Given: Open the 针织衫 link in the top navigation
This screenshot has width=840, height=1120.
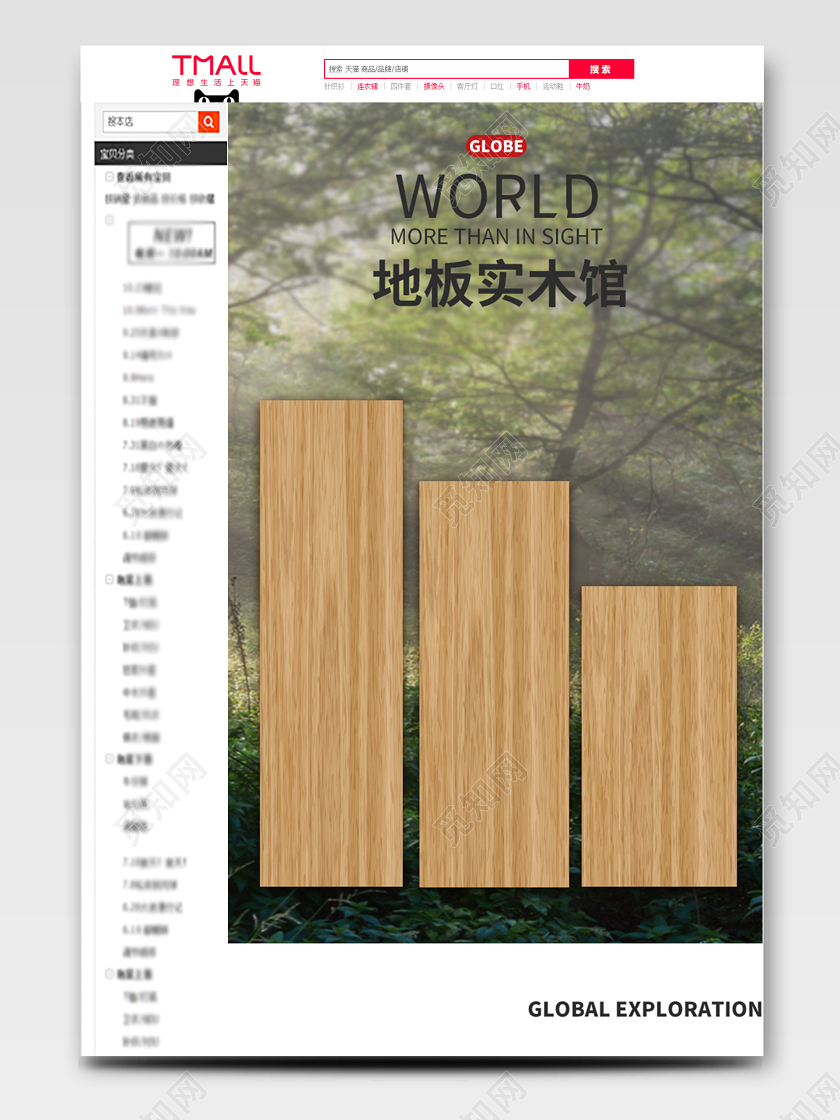Looking at the screenshot, I should click(x=335, y=86).
